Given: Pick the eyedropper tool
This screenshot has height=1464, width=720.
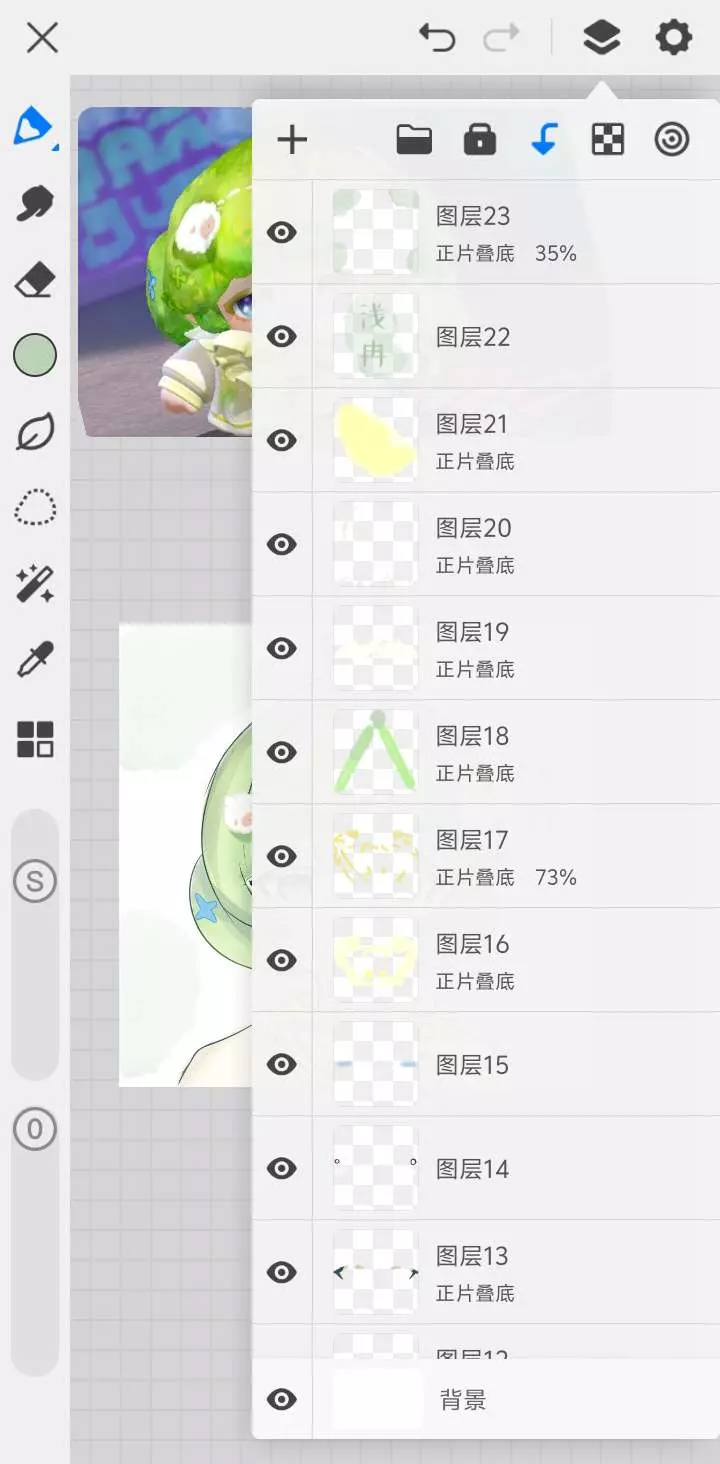Looking at the screenshot, I should (35, 660).
